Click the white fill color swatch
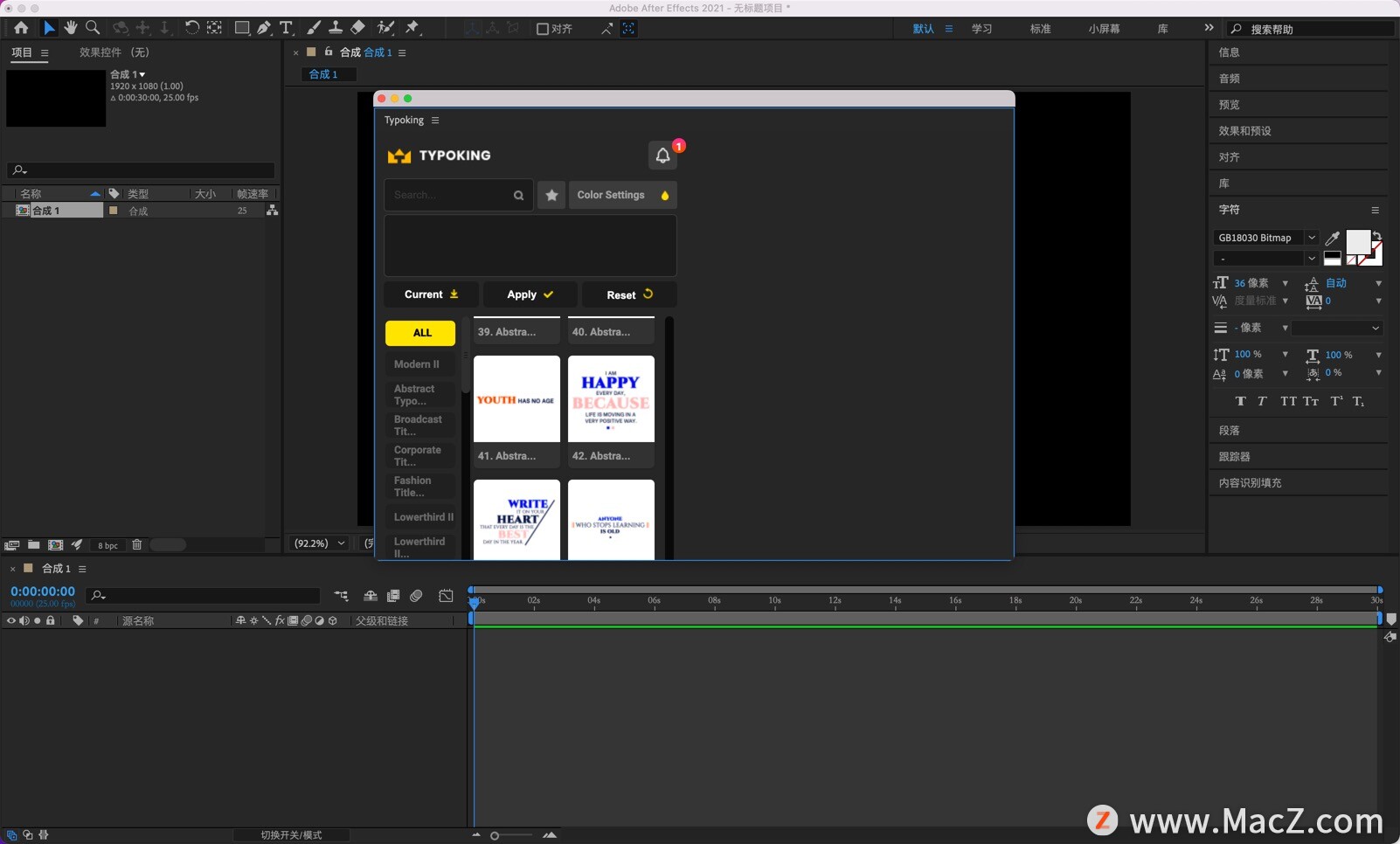This screenshot has width=1400, height=844. (x=1357, y=242)
